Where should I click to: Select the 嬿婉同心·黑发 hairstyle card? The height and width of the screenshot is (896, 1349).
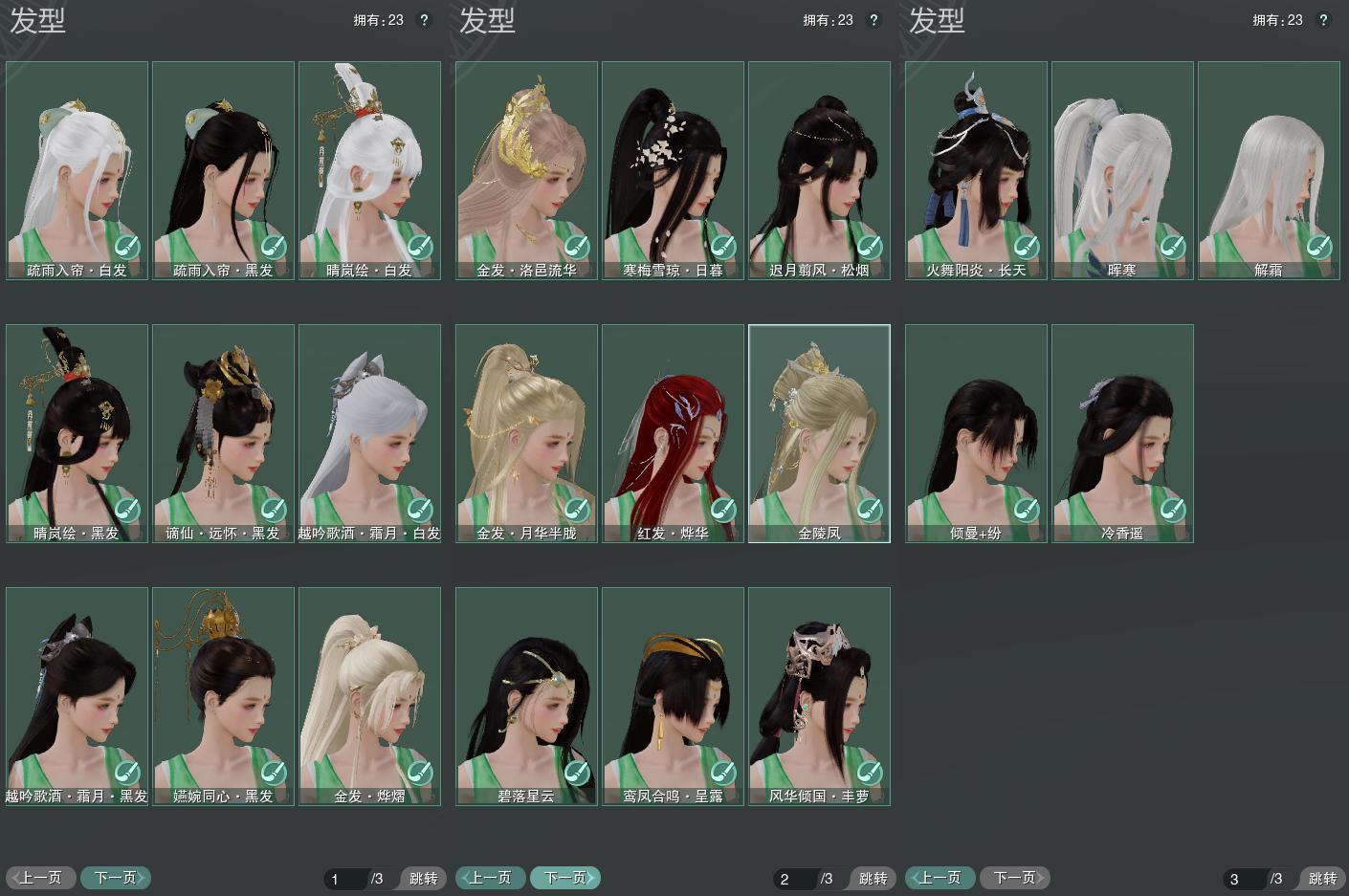coord(224,697)
